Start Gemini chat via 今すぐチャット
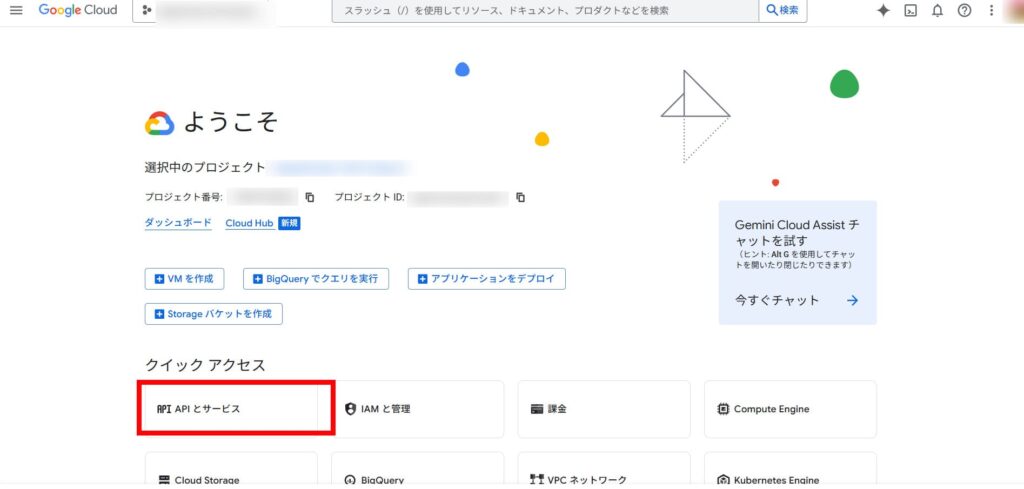 click(796, 300)
